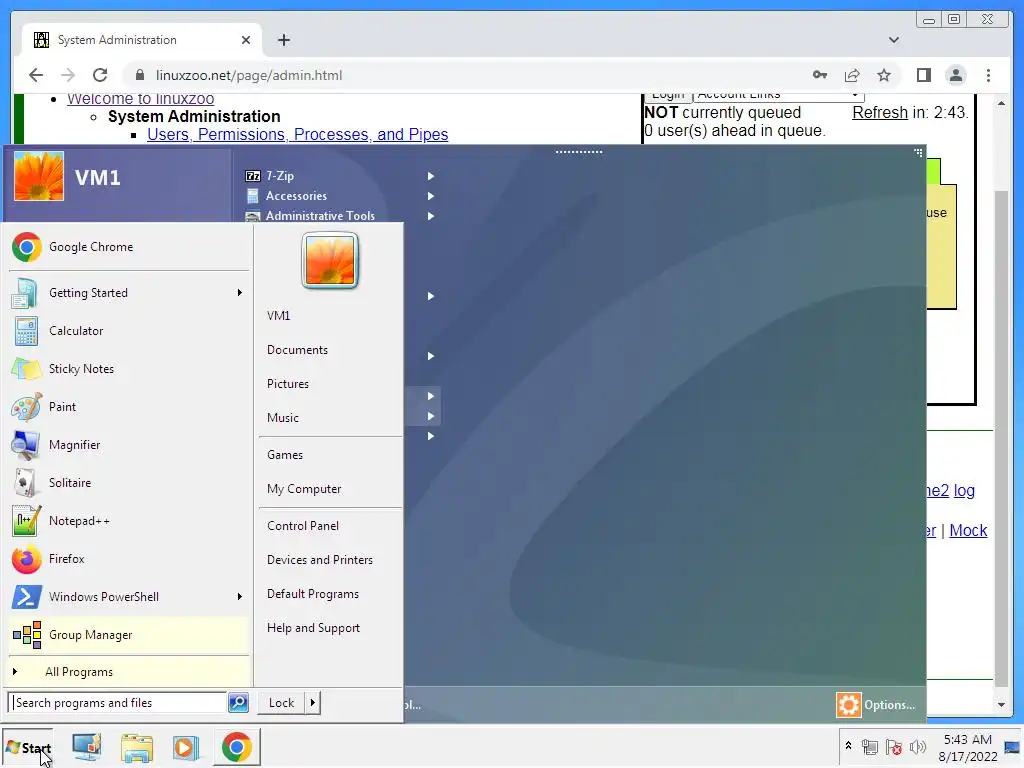Open Windows PowerShell from Start menu
The image size is (1024, 768).
[x=129, y=596]
